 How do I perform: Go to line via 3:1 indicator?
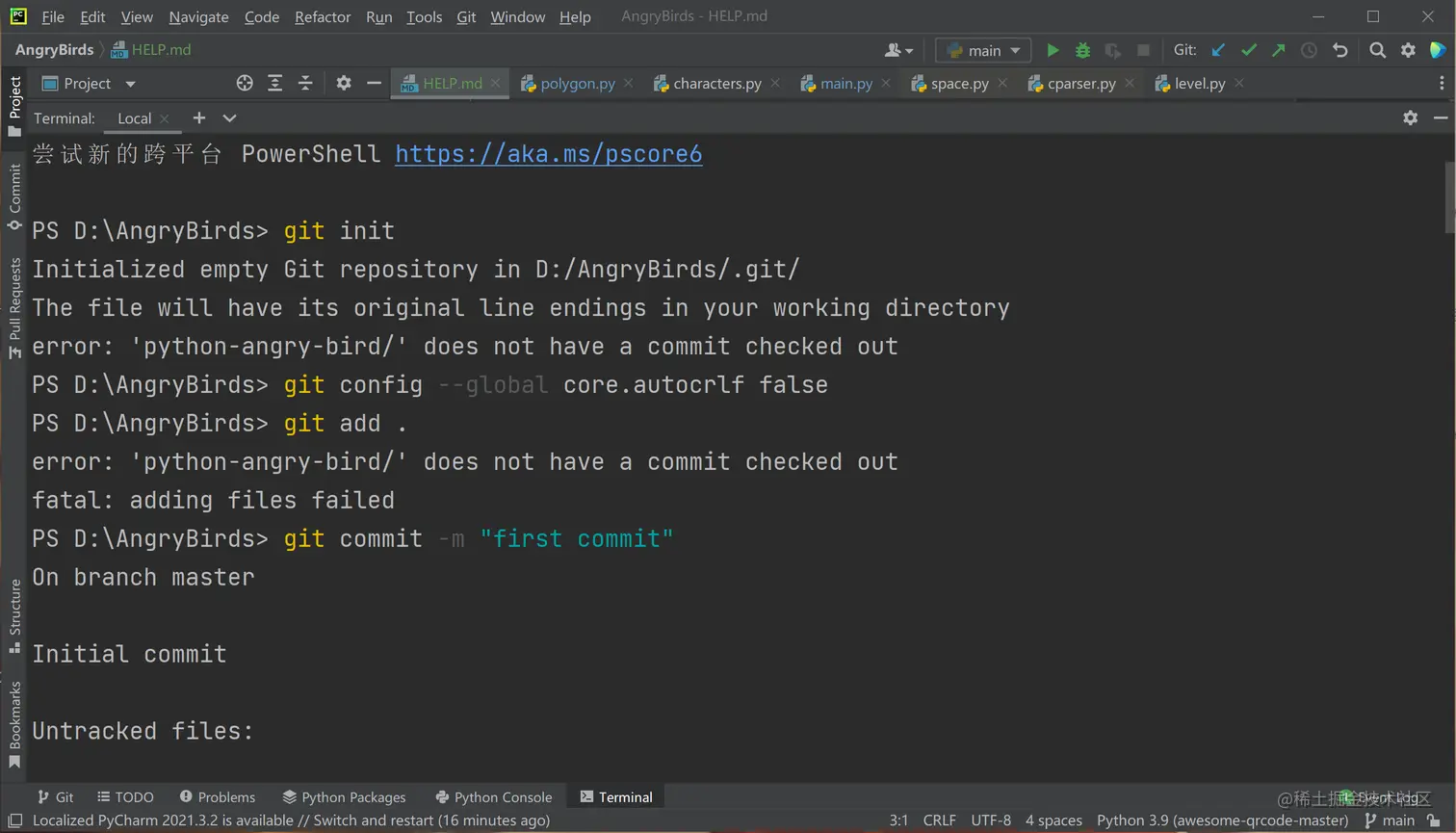coord(898,821)
